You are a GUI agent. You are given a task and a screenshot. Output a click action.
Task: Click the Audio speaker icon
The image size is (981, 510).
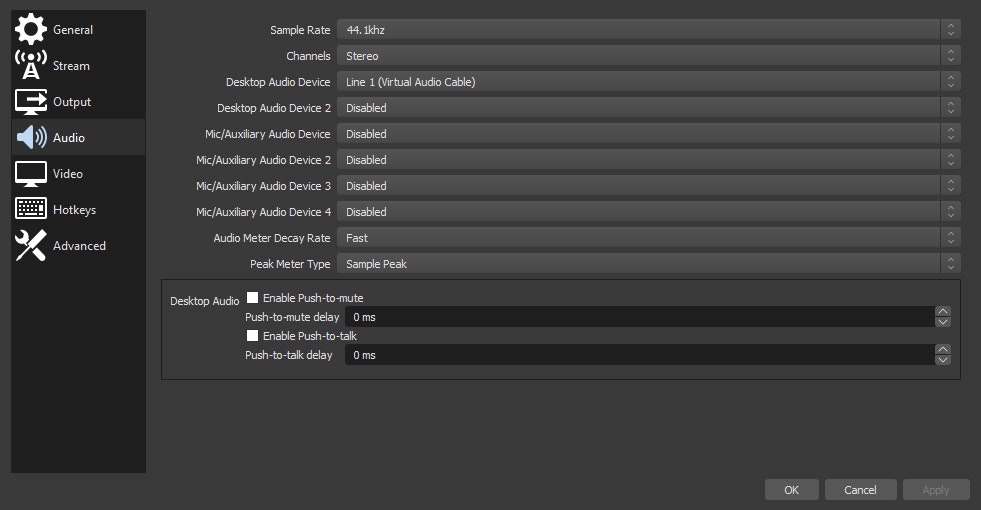31,137
